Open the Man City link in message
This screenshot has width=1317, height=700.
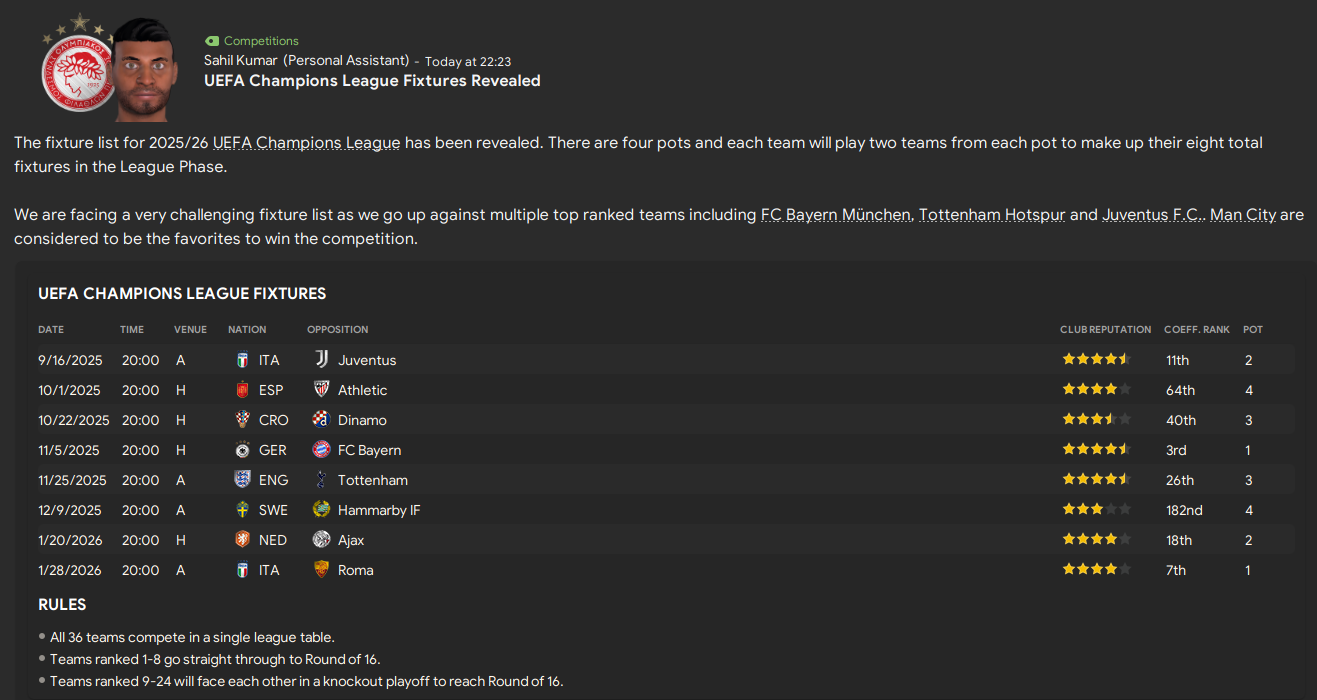point(1243,215)
